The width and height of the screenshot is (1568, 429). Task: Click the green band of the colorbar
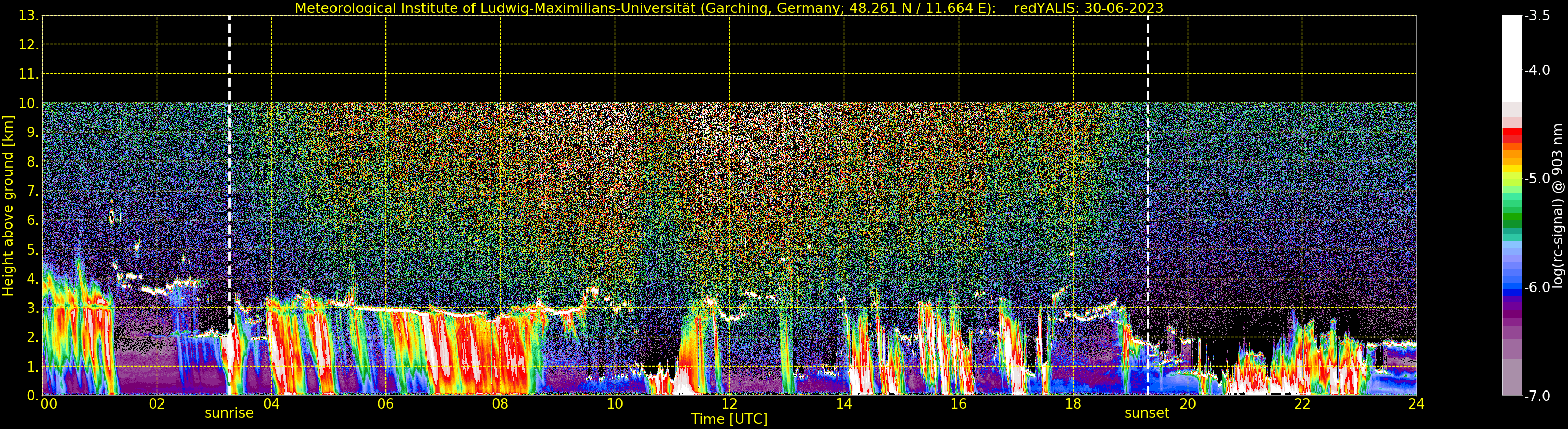[x=1512, y=216]
